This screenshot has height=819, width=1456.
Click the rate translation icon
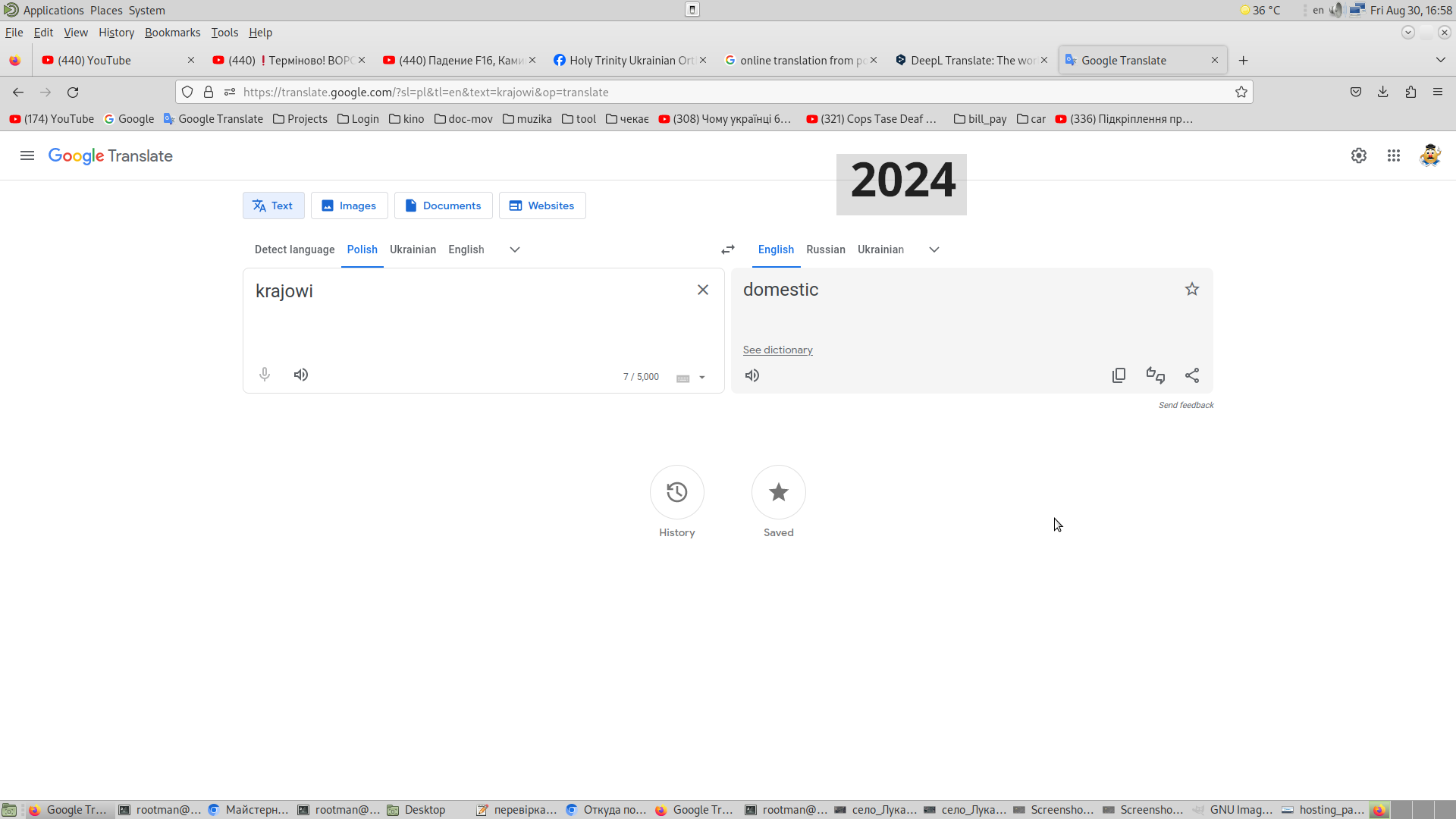1155,375
